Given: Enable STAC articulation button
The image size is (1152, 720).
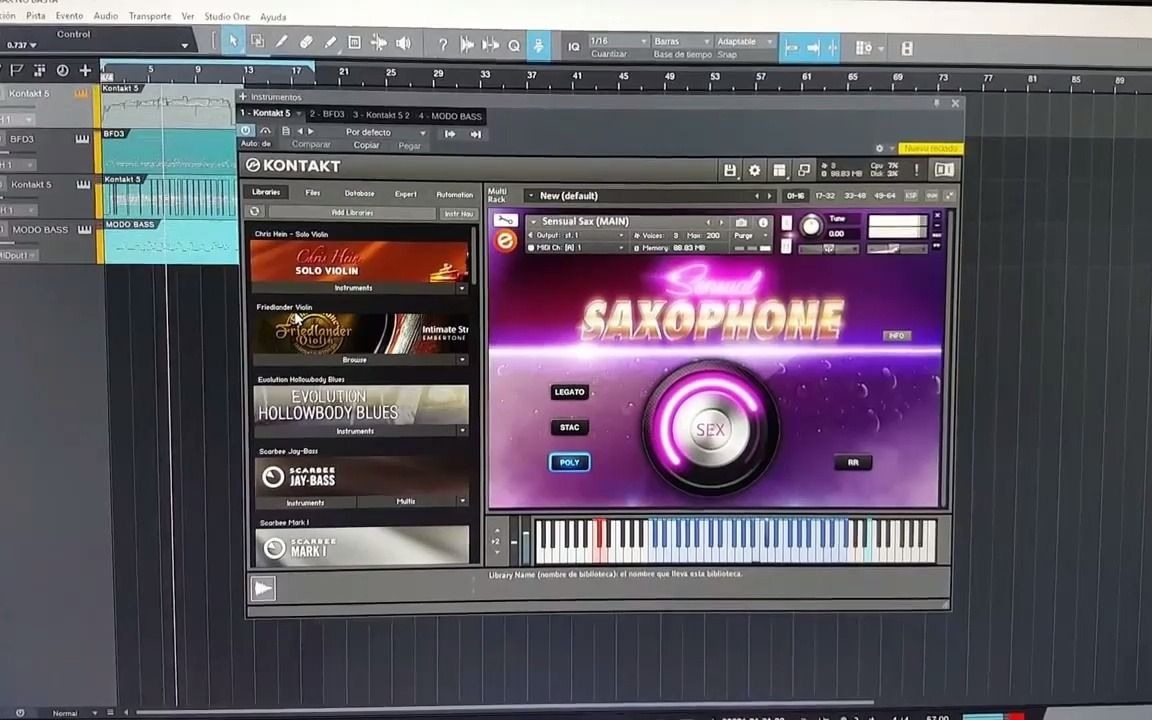Looking at the screenshot, I should tap(569, 427).
